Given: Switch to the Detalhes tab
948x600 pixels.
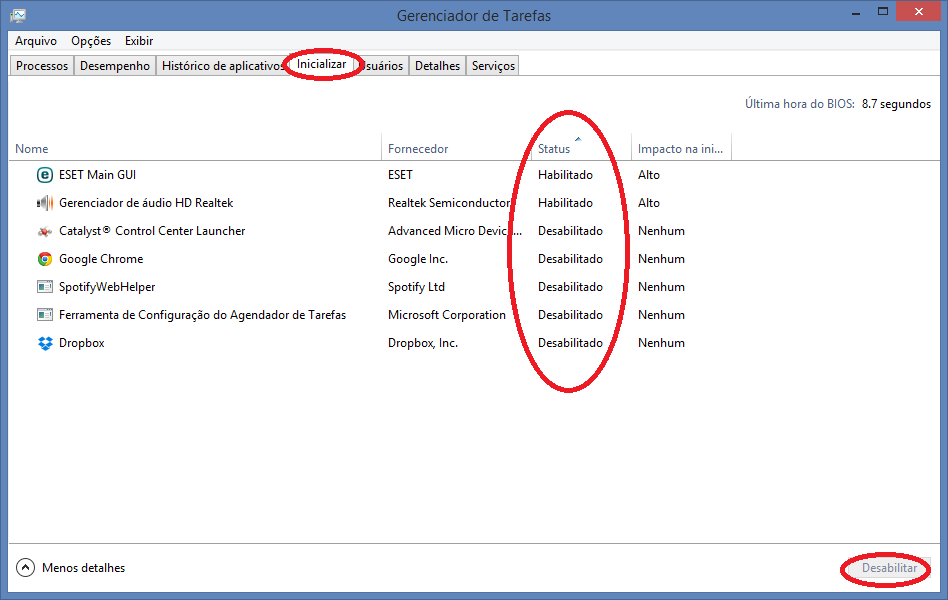Looking at the screenshot, I should coord(437,65).
